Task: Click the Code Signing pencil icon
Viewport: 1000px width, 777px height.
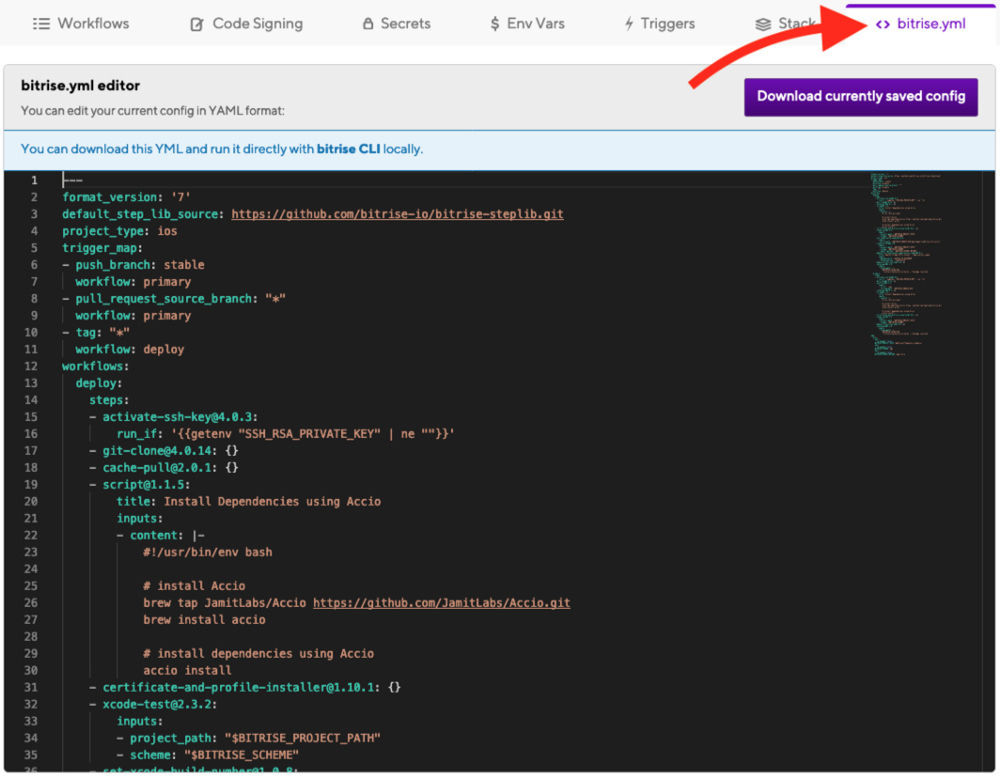Action: (197, 24)
